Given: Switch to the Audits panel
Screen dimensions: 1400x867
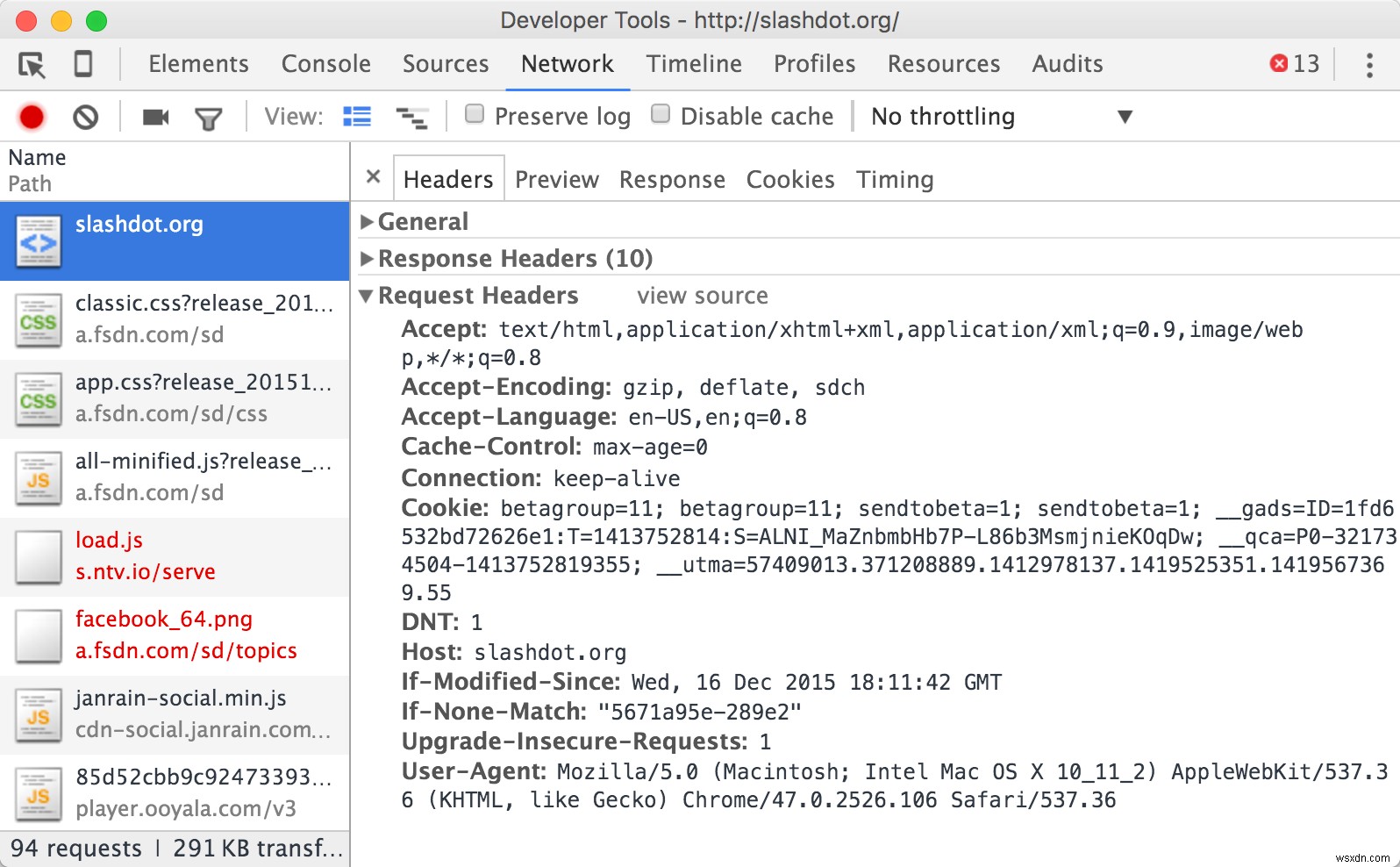Looking at the screenshot, I should coord(1068,64).
